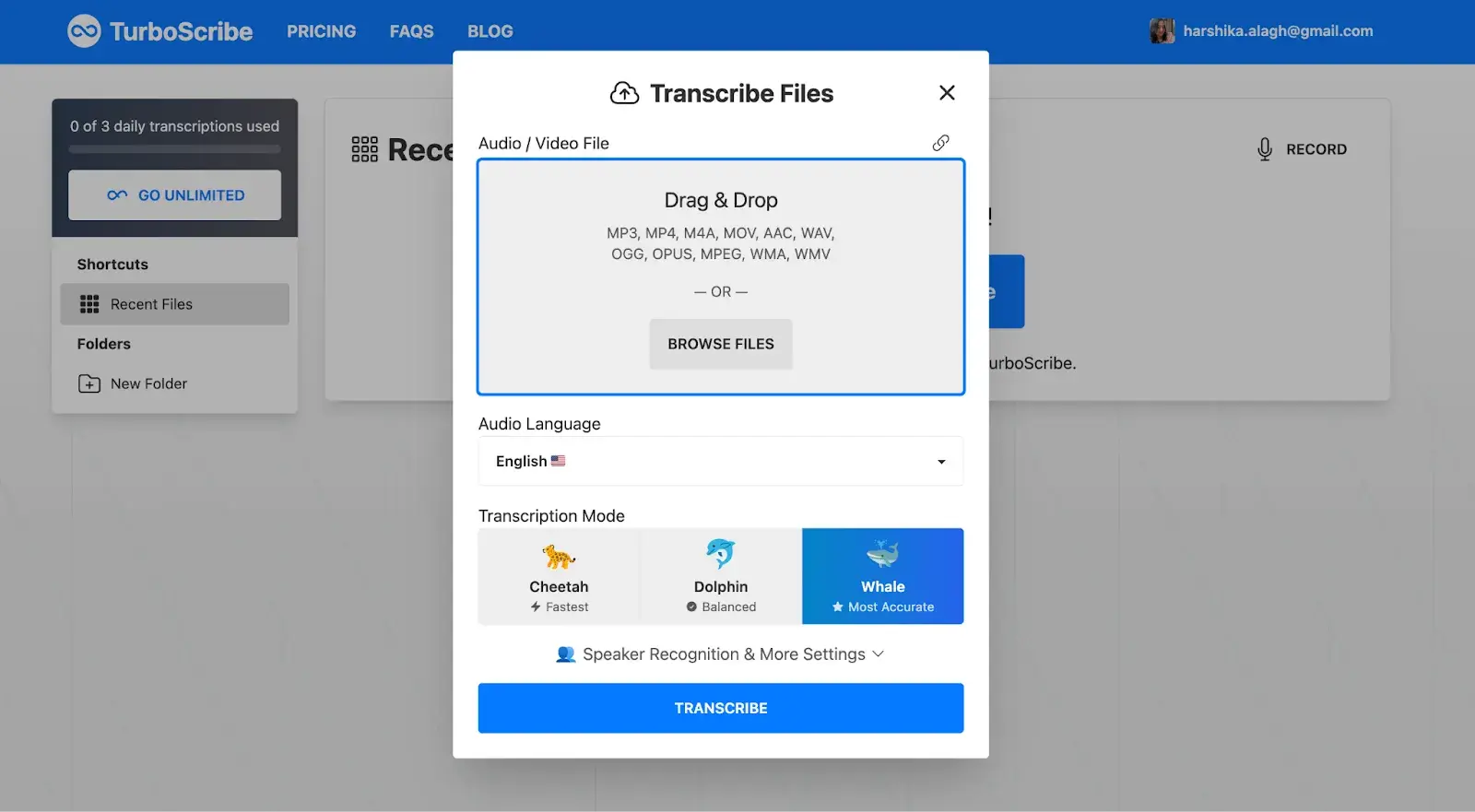
Task: Expand Speaker Recognition & More Settings
Action: [721, 654]
